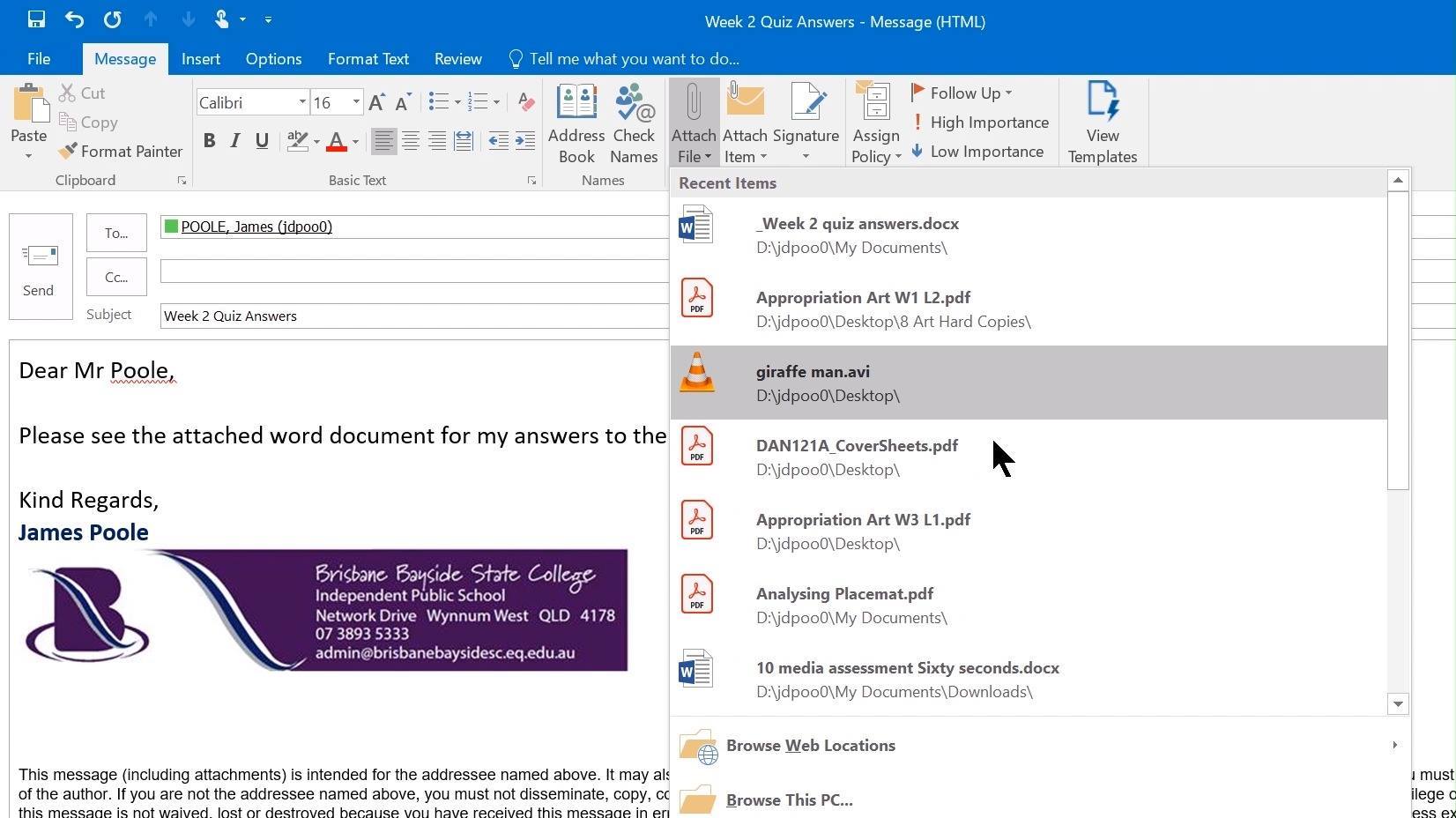Open the Calibri font name dropdown

[301, 102]
